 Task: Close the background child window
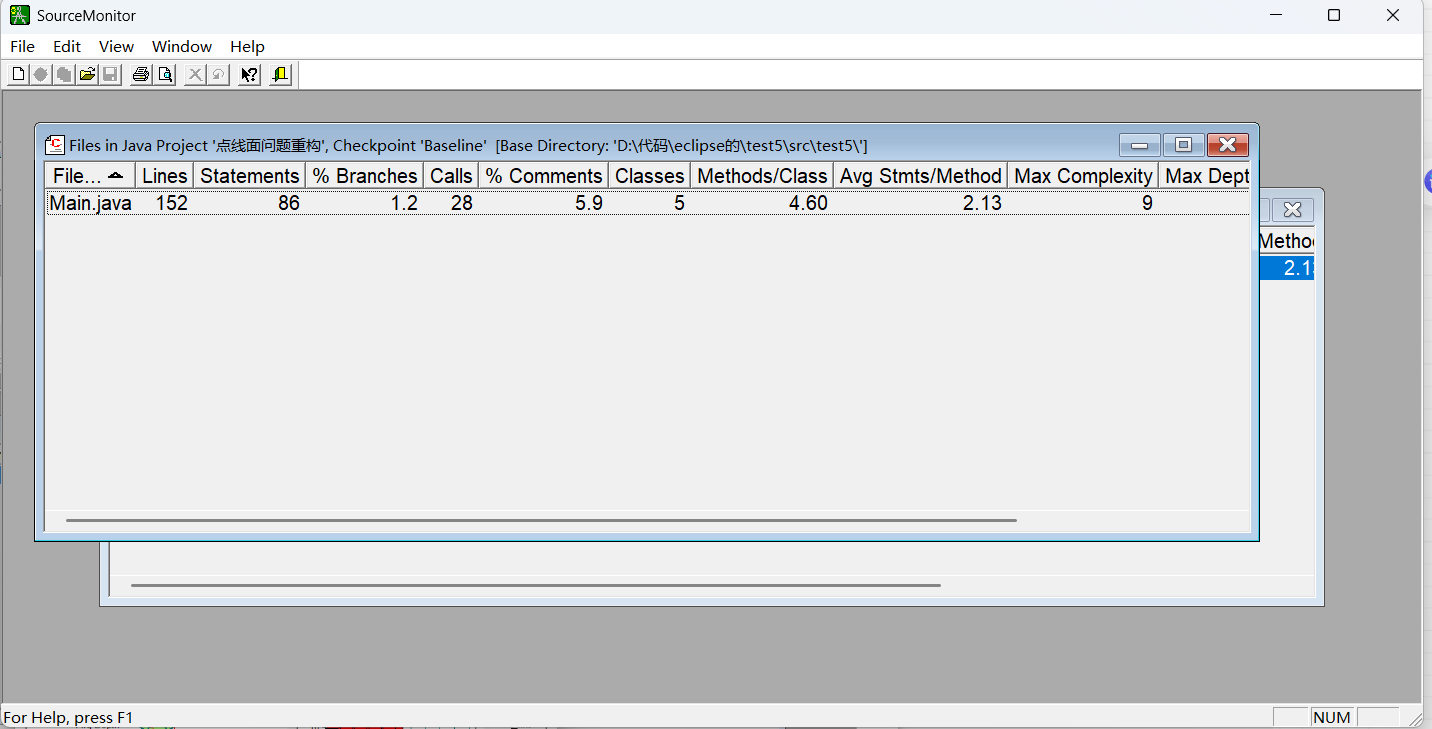point(1292,209)
